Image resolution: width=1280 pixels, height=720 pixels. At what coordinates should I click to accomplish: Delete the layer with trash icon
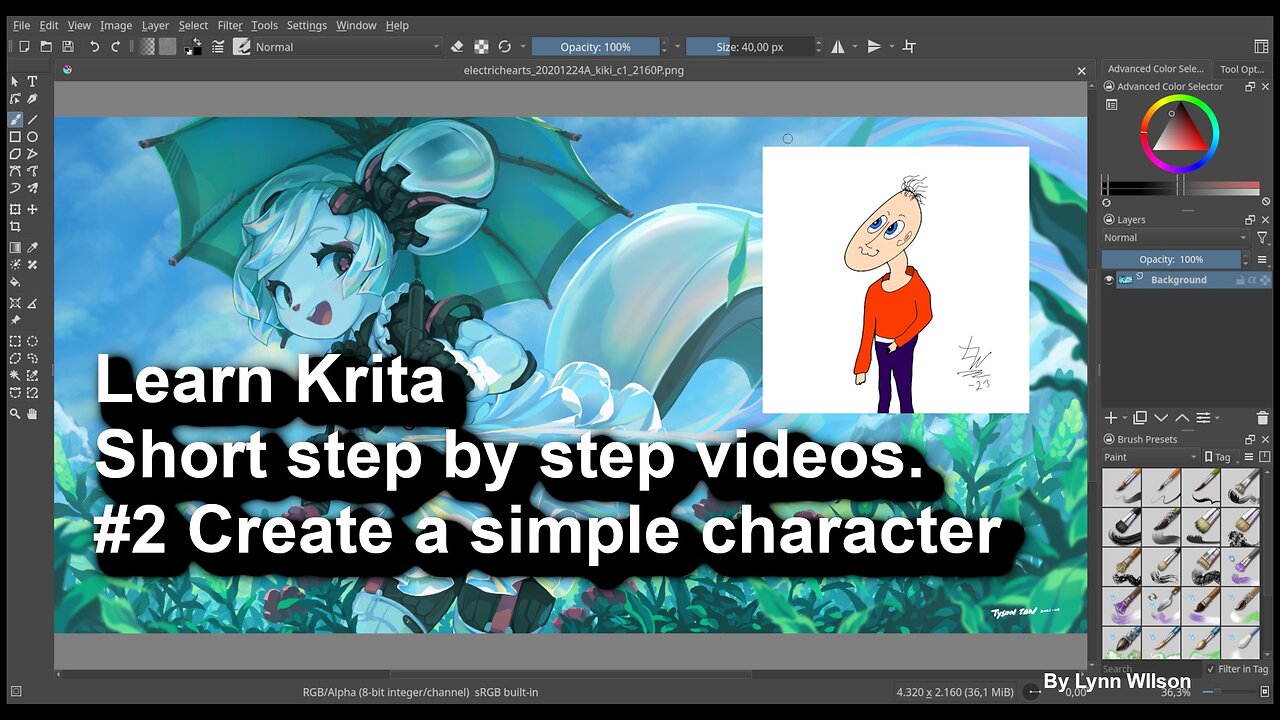click(1262, 418)
